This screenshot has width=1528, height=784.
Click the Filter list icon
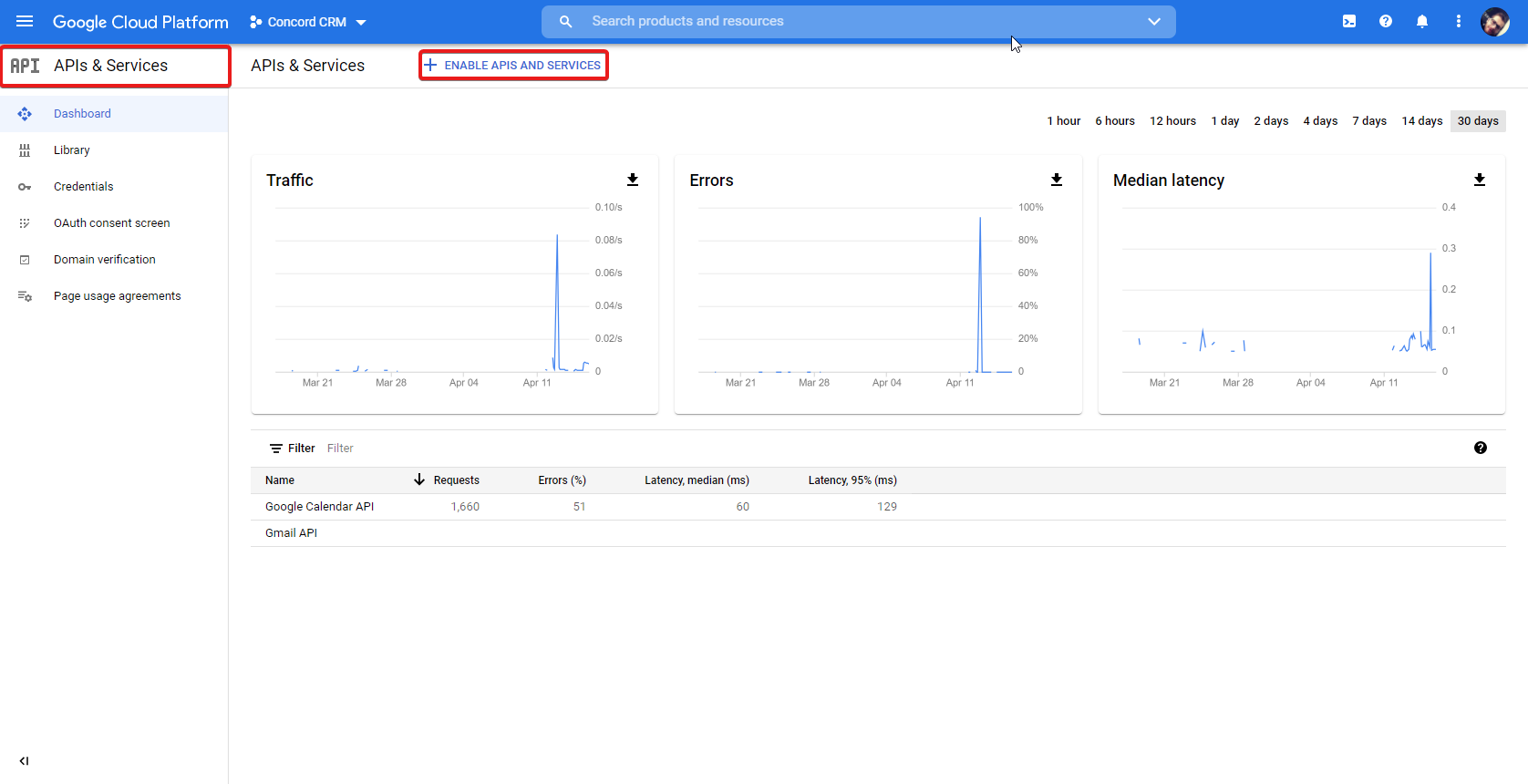point(276,449)
